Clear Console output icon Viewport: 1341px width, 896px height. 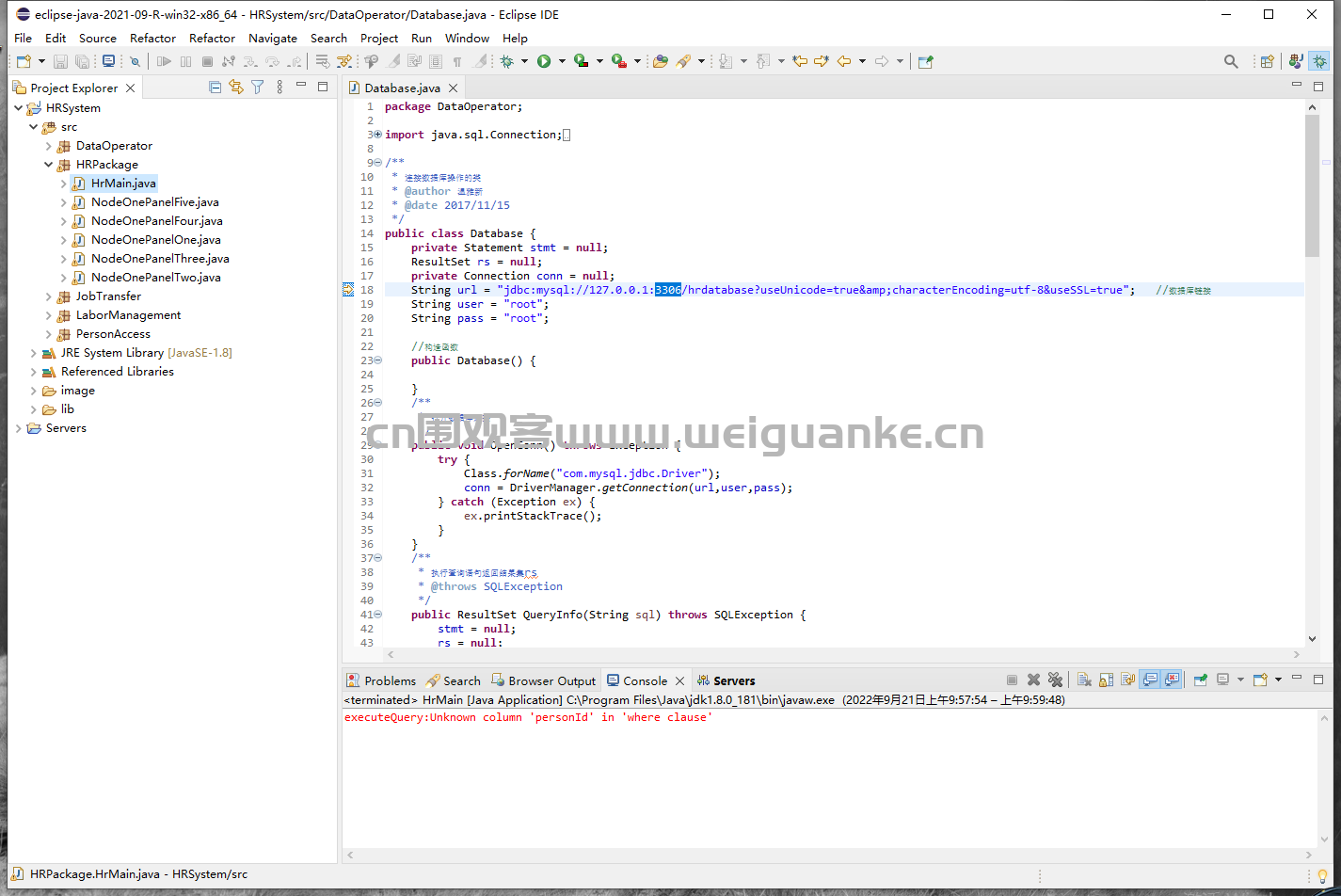1084,680
